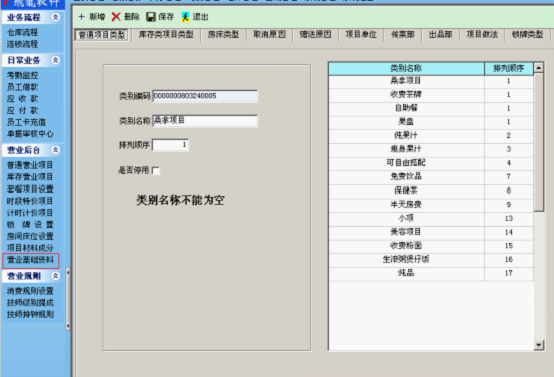Viewport: 554px width, 377px height.
Task: Open 项目材料成分 in the sidebar
Action: coord(30,248)
